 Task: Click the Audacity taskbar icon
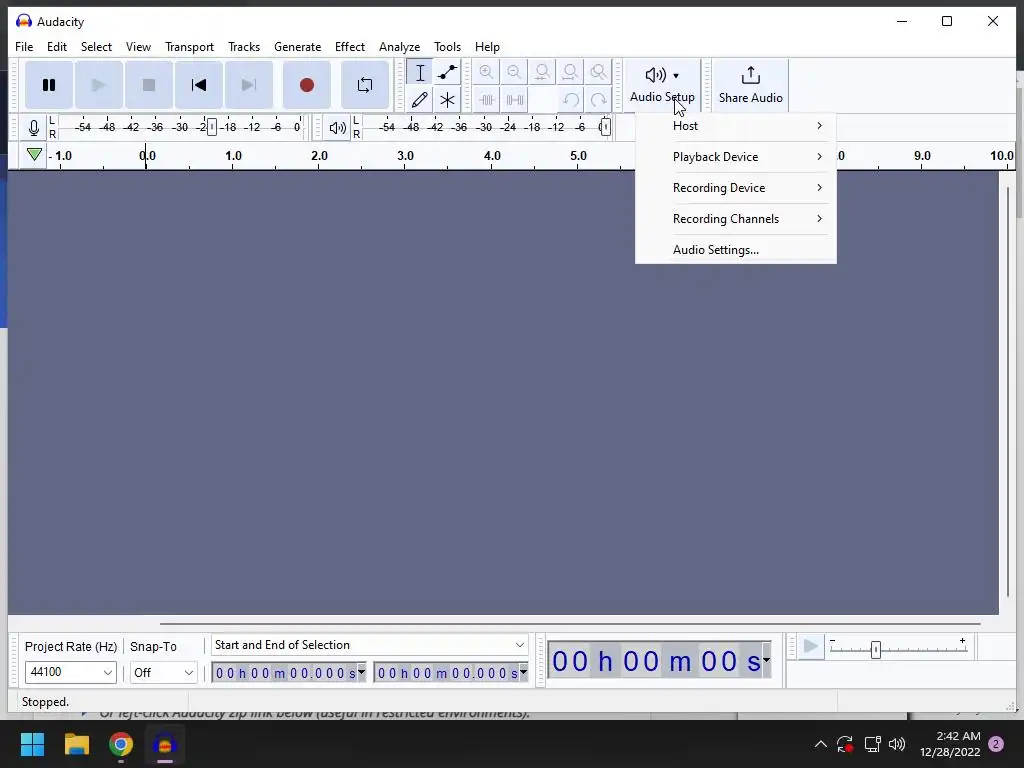[165, 744]
